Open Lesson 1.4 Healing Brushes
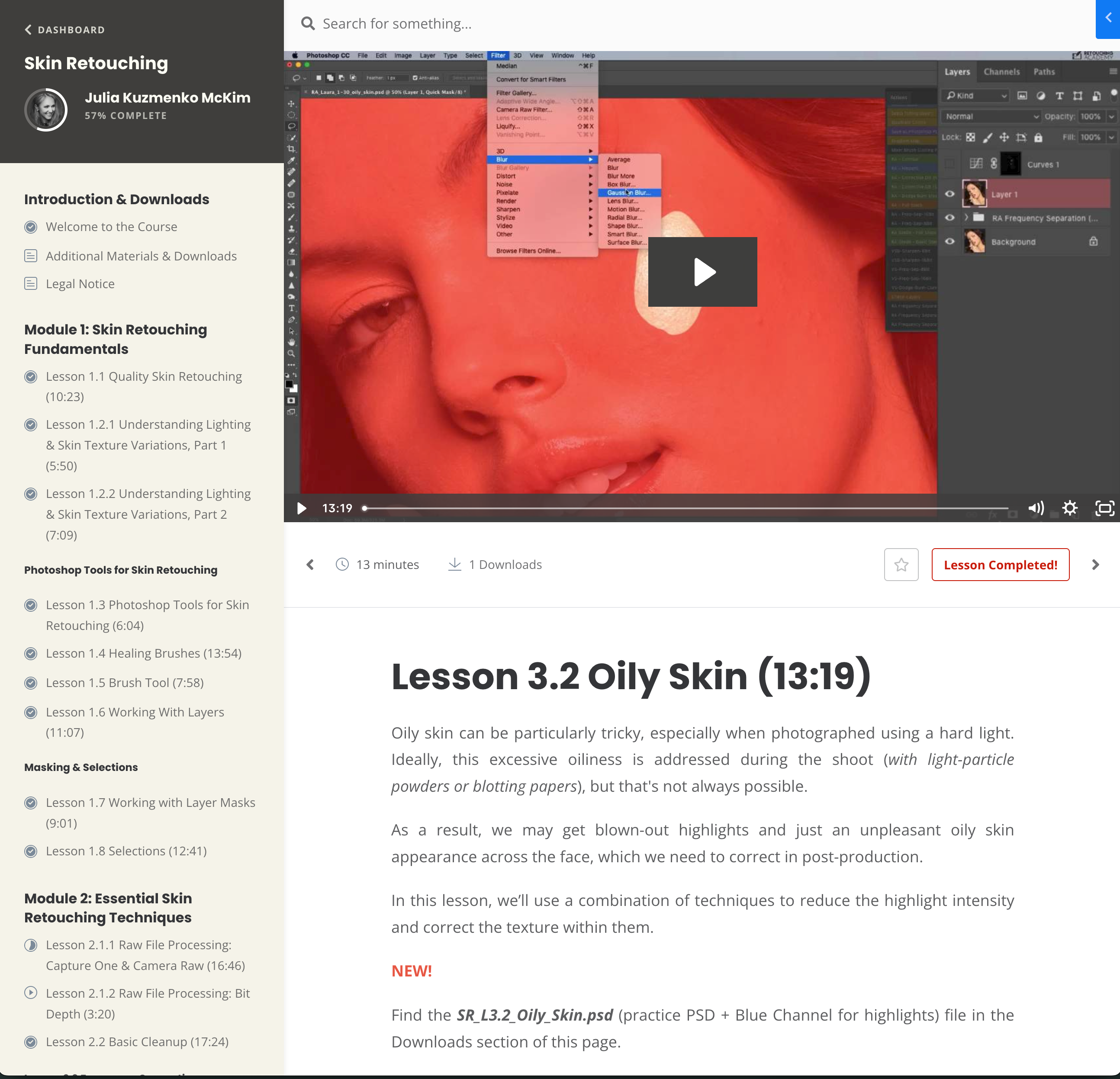This screenshot has height=1079, width=1120. point(143,653)
